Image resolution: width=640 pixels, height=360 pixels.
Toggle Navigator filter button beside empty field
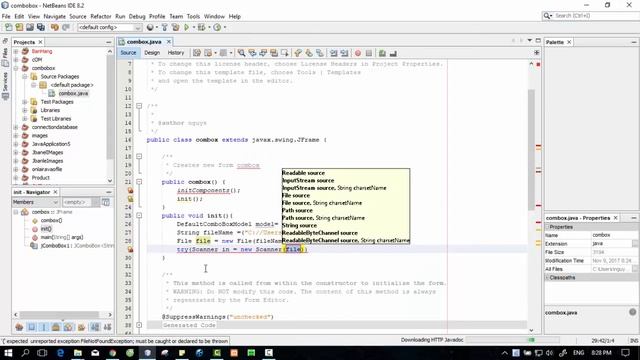coord(105,202)
